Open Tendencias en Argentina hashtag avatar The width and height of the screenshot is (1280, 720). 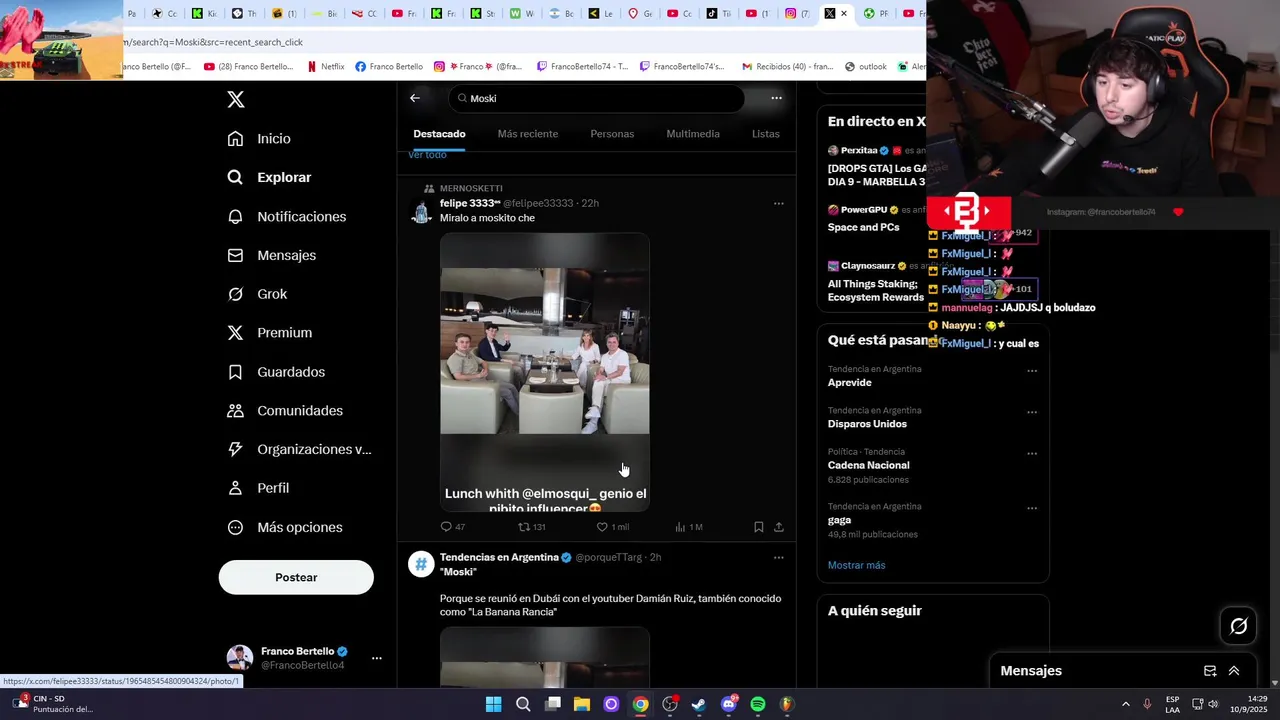pyautogui.click(x=421, y=564)
